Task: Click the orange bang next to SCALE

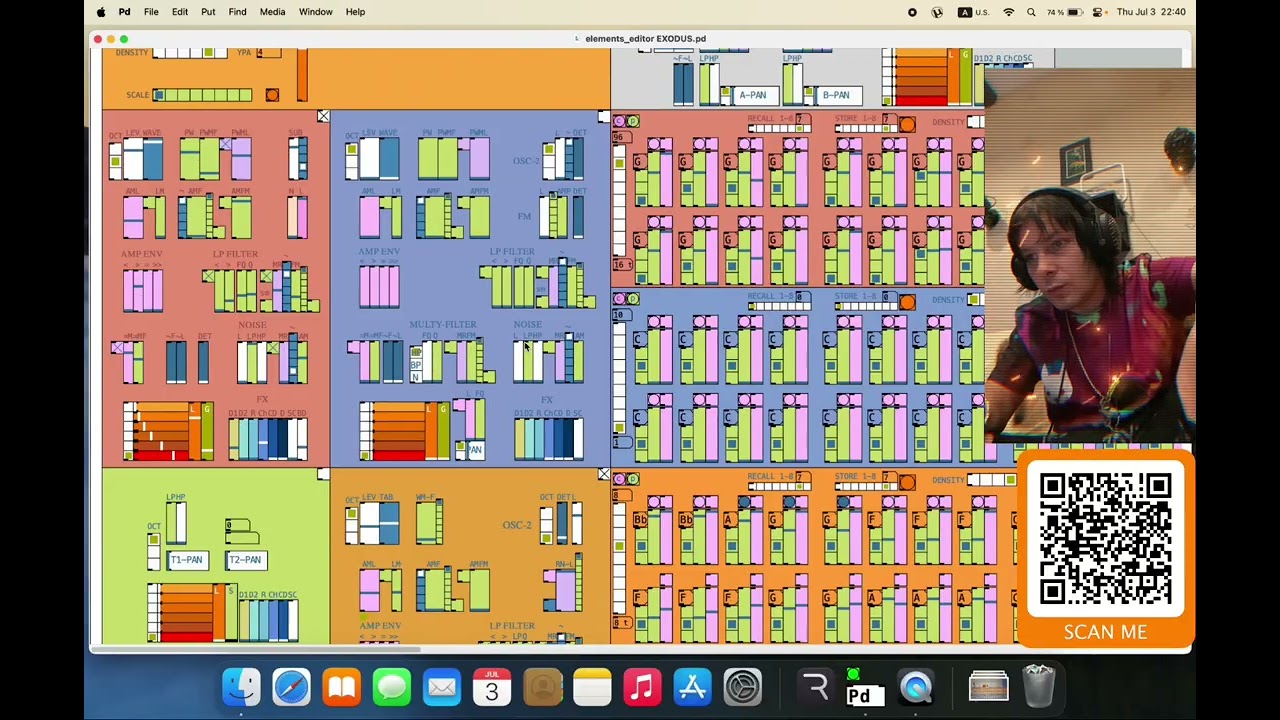Action: pos(272,95)
